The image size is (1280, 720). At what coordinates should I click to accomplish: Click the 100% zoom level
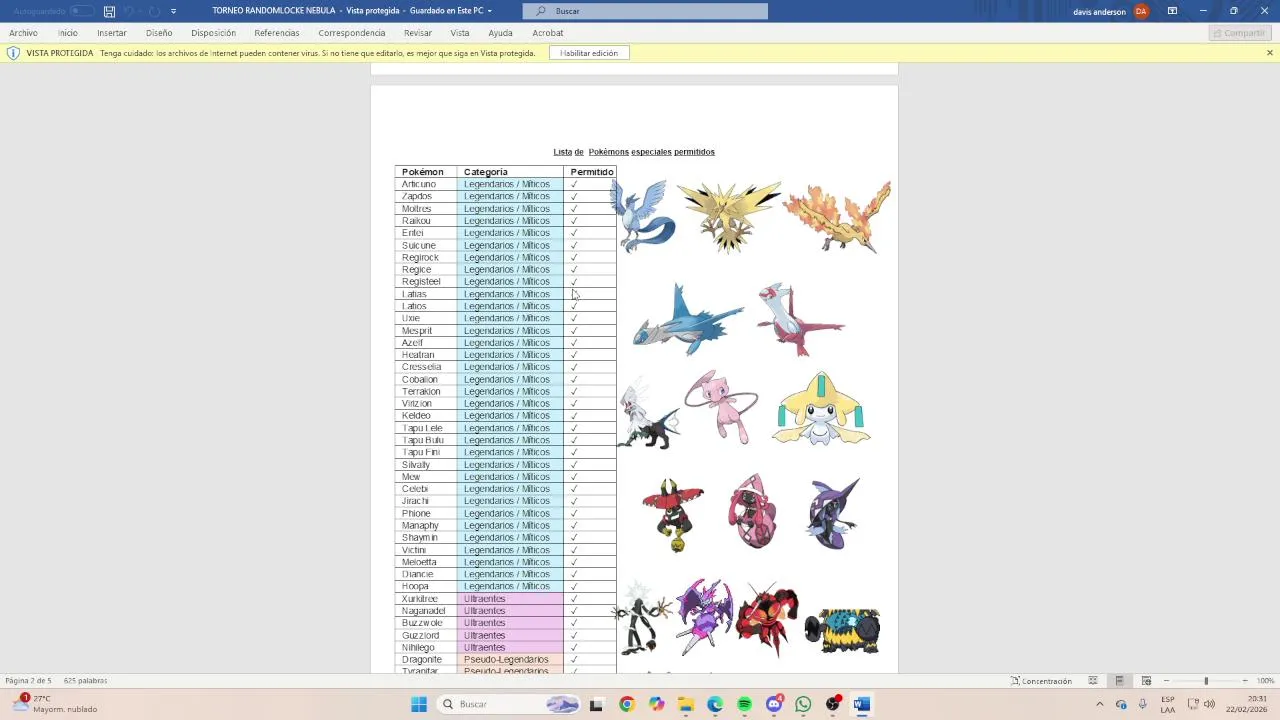coord(1265,681)
